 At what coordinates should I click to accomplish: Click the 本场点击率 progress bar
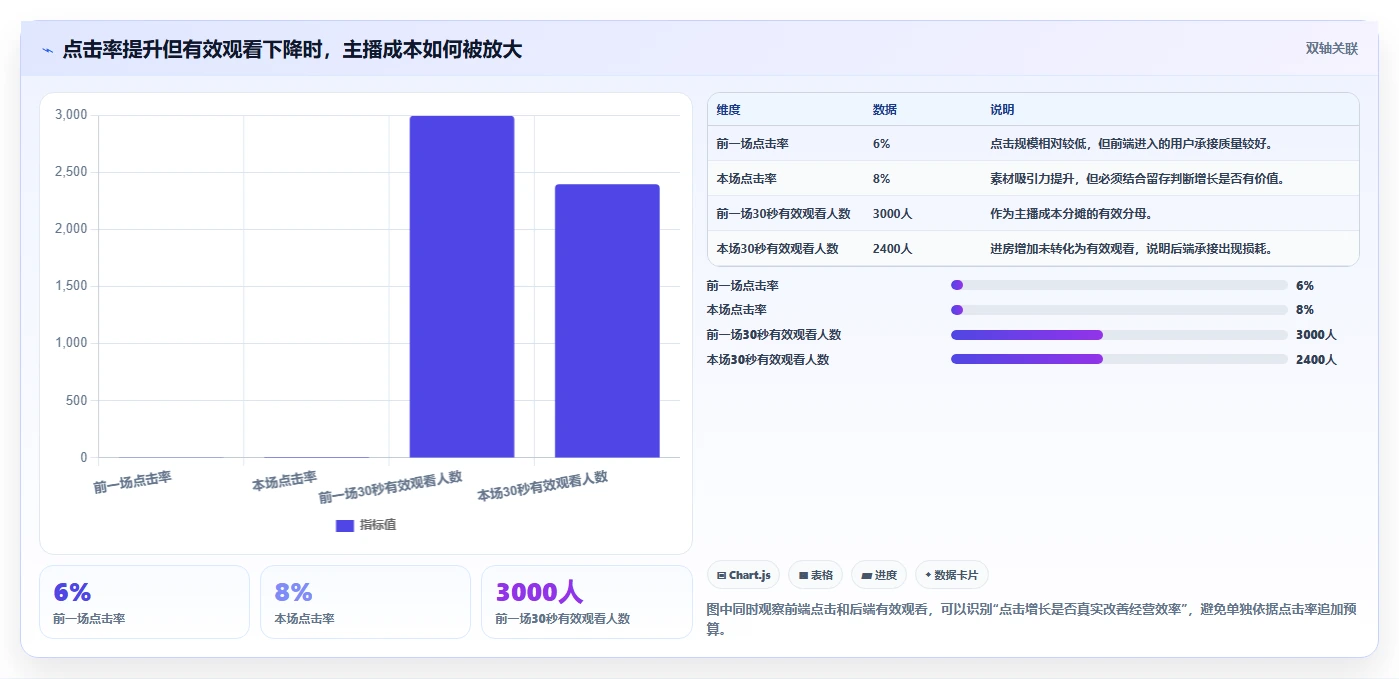(1119, 310)
